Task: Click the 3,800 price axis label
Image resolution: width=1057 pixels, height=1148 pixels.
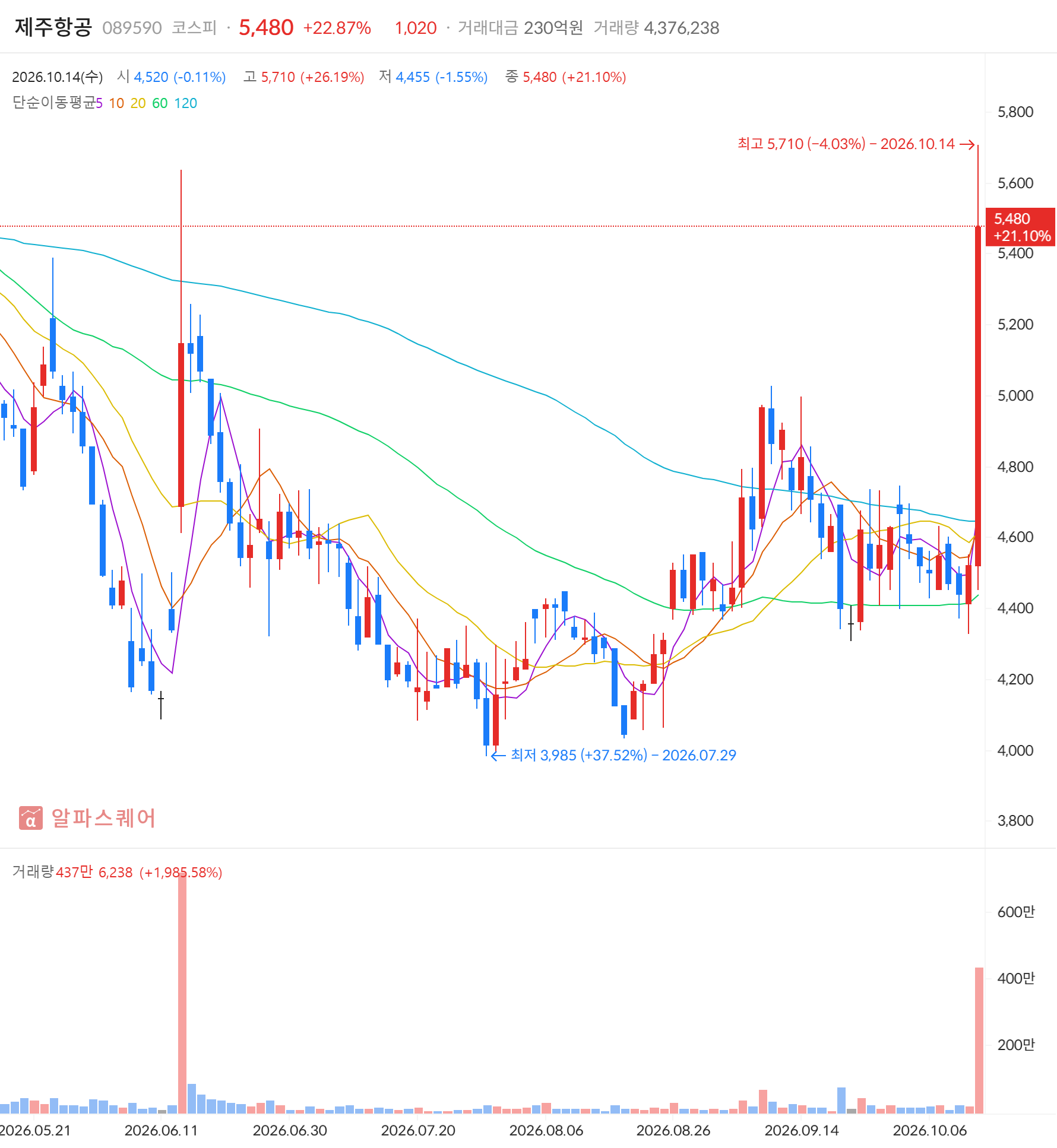Action: [1015, 821]
